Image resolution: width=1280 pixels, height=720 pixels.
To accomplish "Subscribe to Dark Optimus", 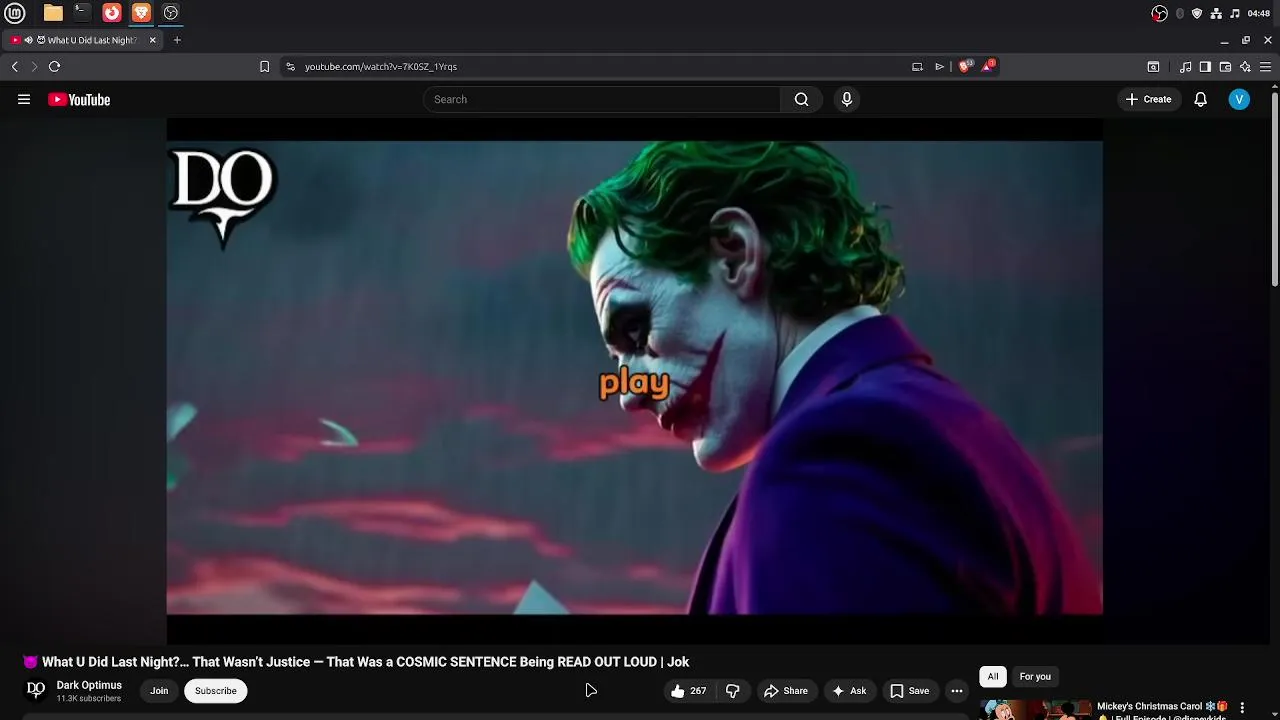I will coord(216,691).
